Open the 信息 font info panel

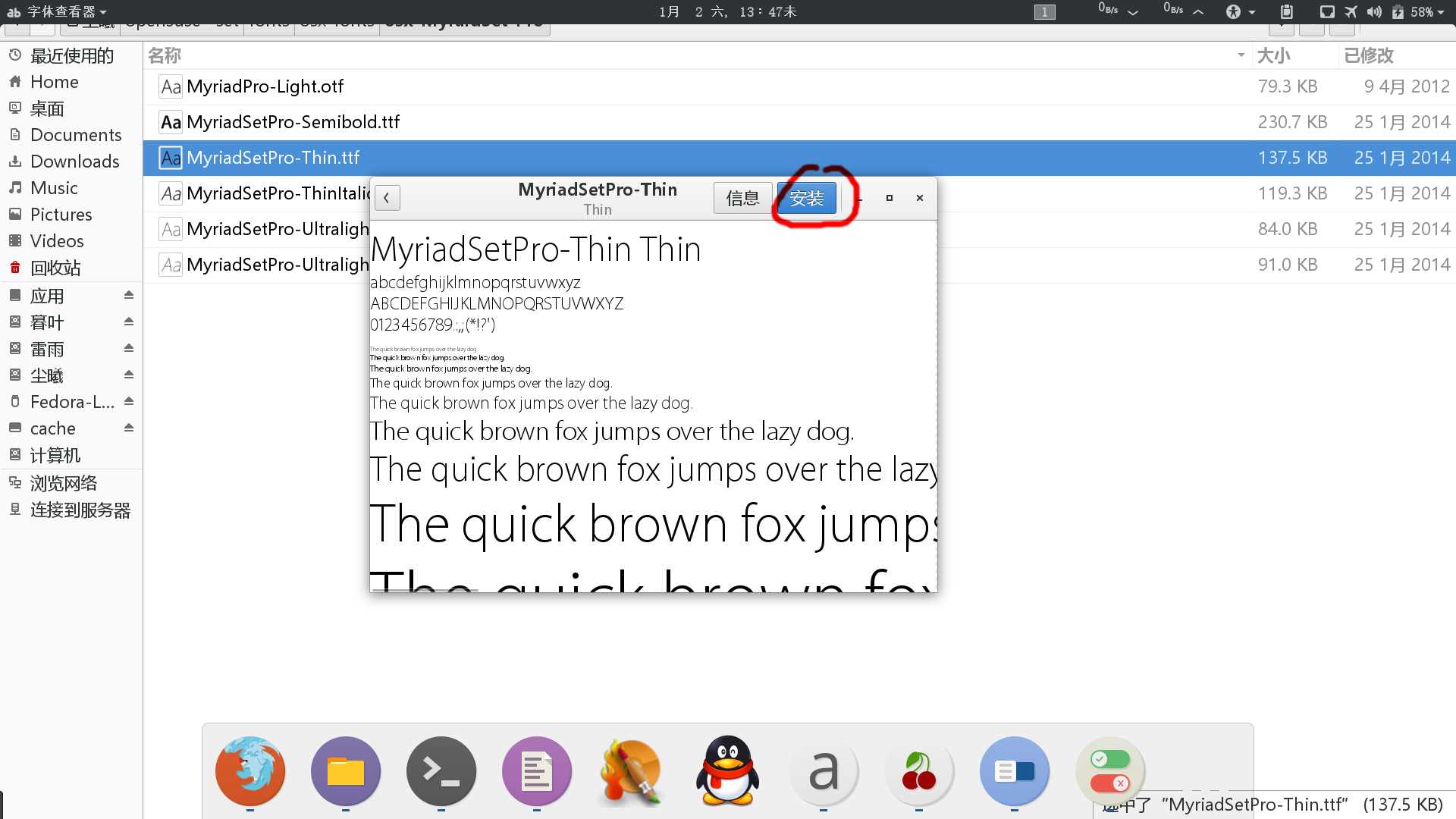tap(742, 198)
